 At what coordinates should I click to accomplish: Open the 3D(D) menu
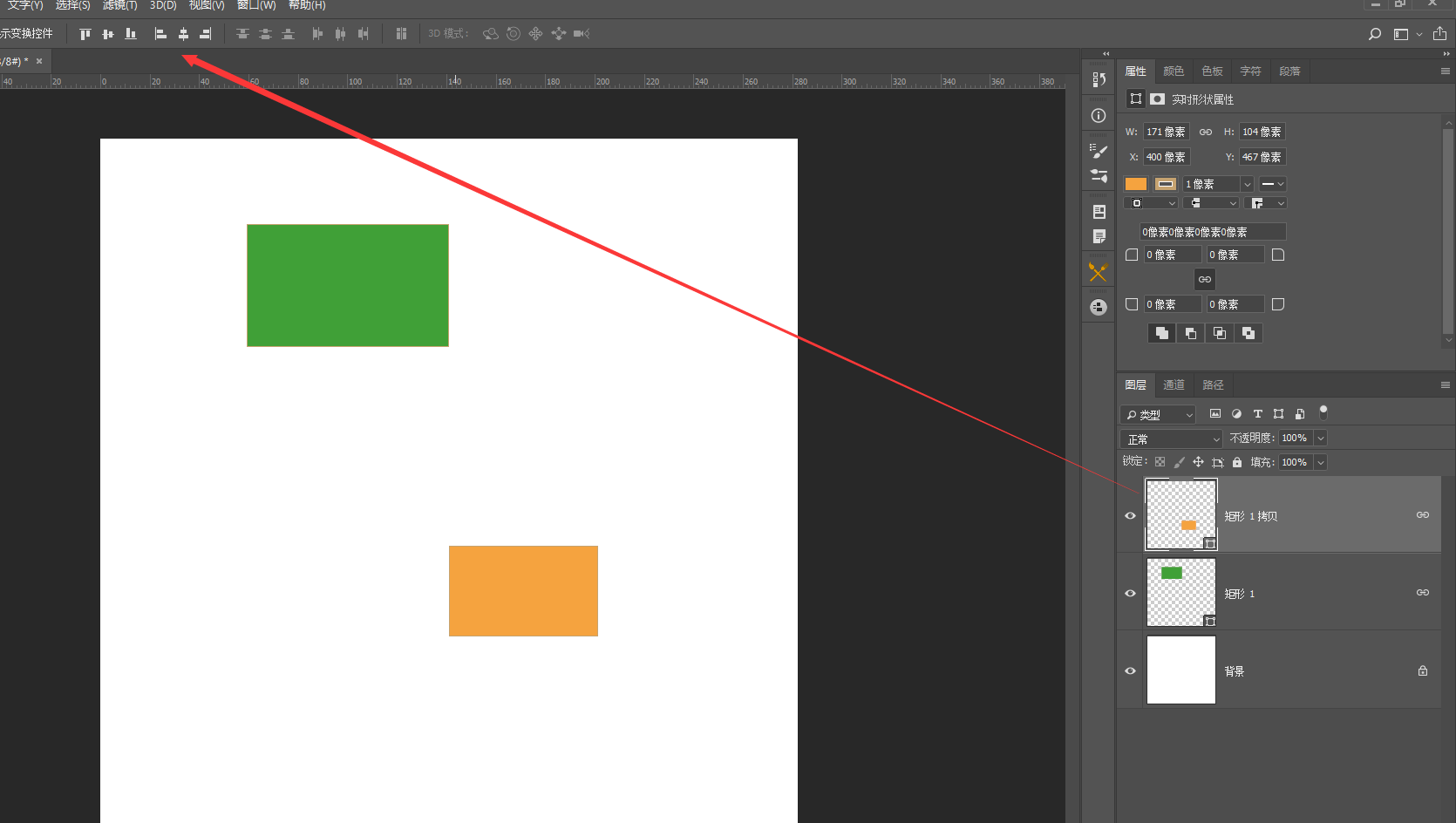click(163, 5)
